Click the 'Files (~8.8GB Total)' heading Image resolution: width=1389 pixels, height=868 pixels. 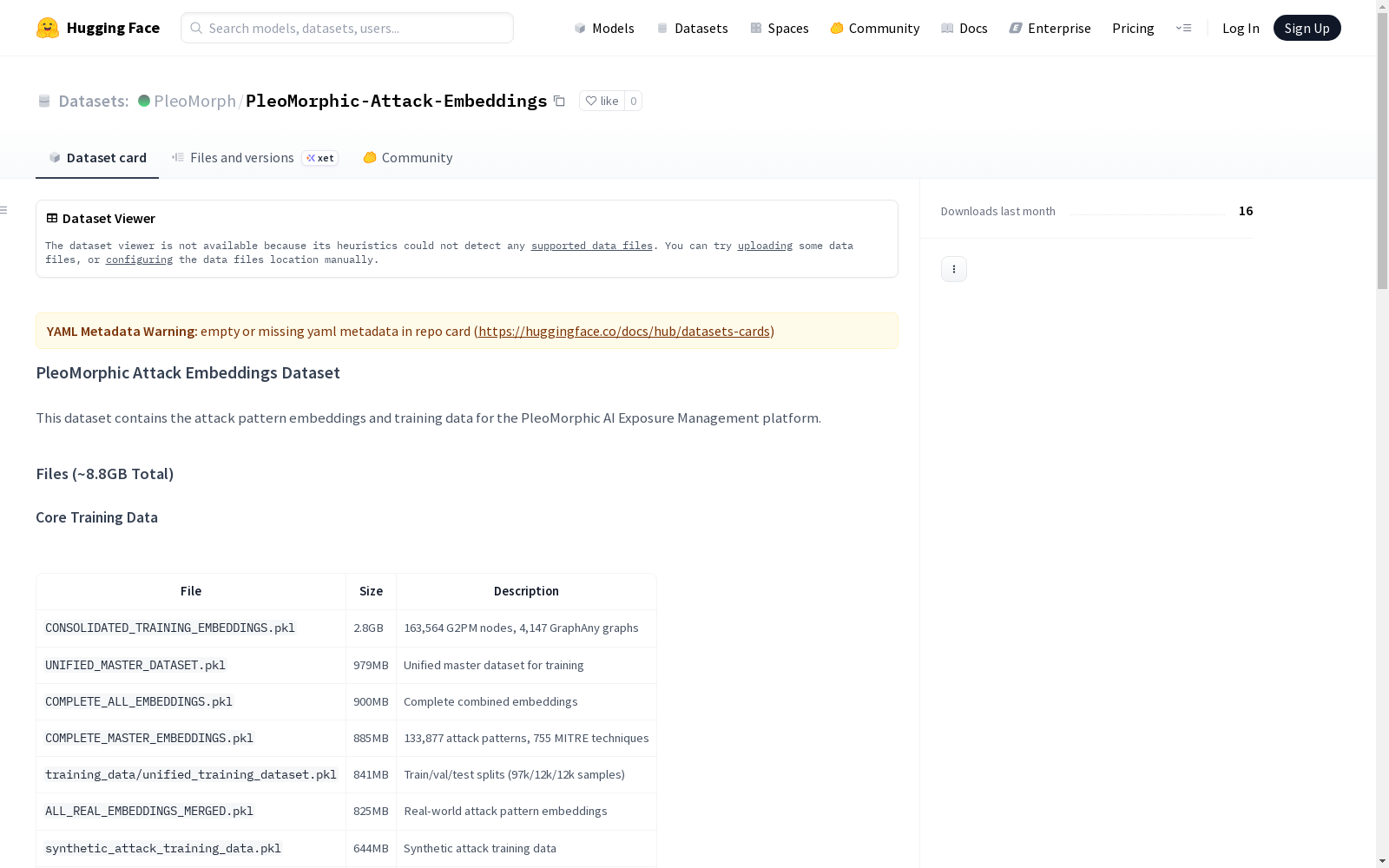(105, 474)
